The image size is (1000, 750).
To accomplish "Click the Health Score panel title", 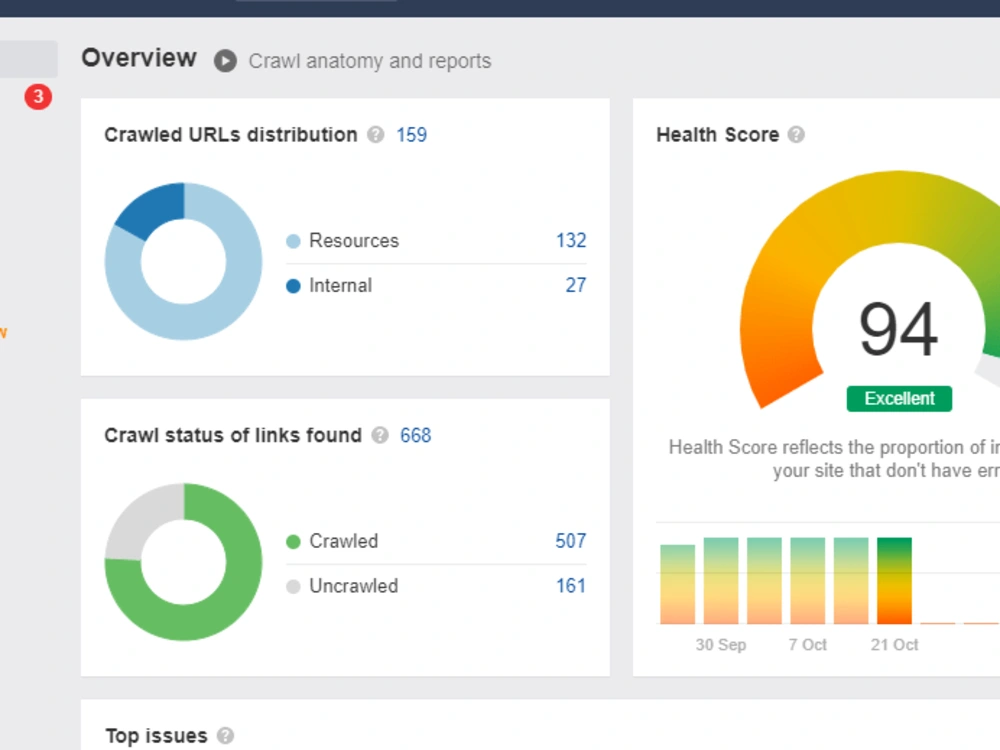I will 717,135.
